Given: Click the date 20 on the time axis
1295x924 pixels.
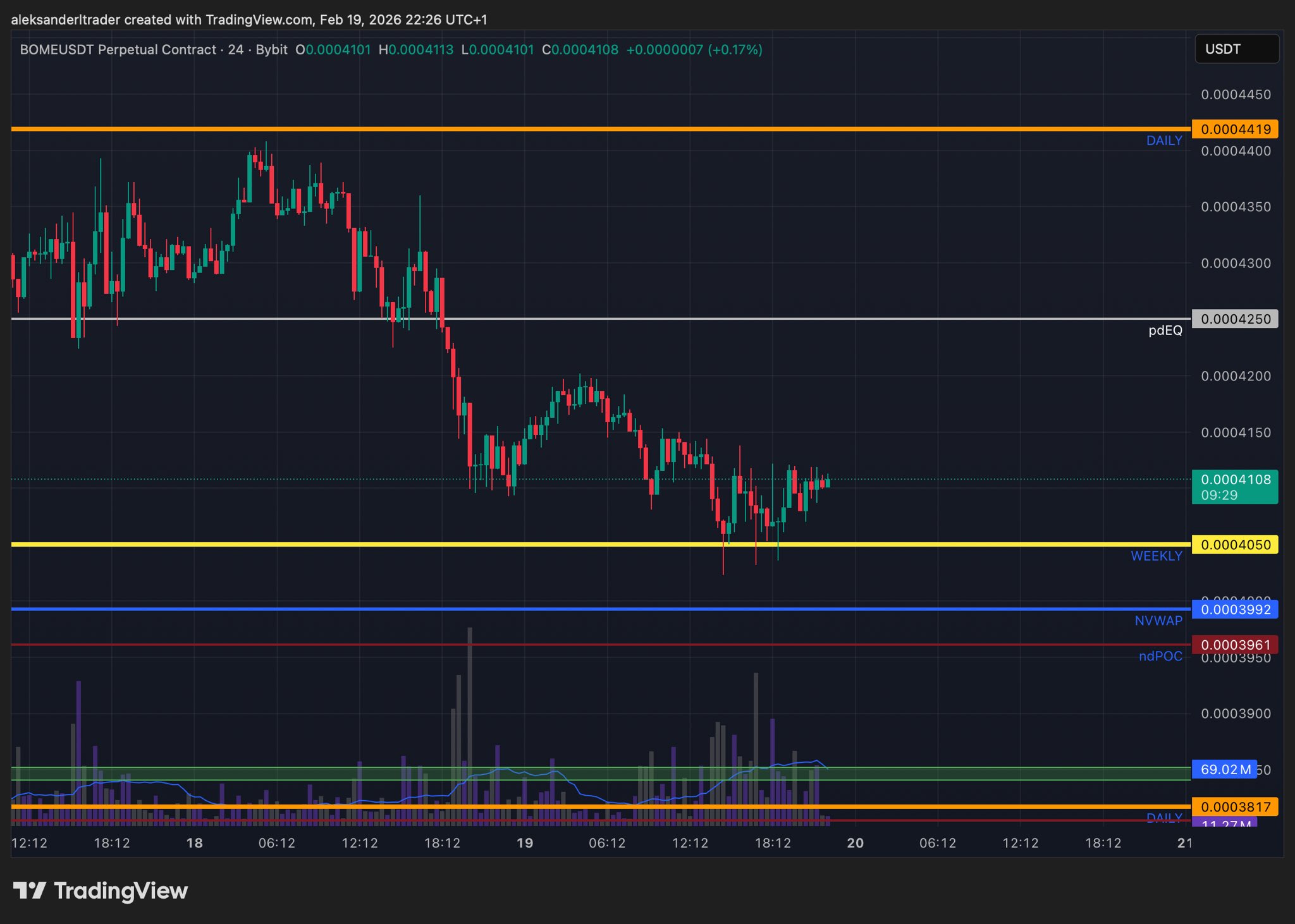Looking at the screenshot, I should point(855,843).
